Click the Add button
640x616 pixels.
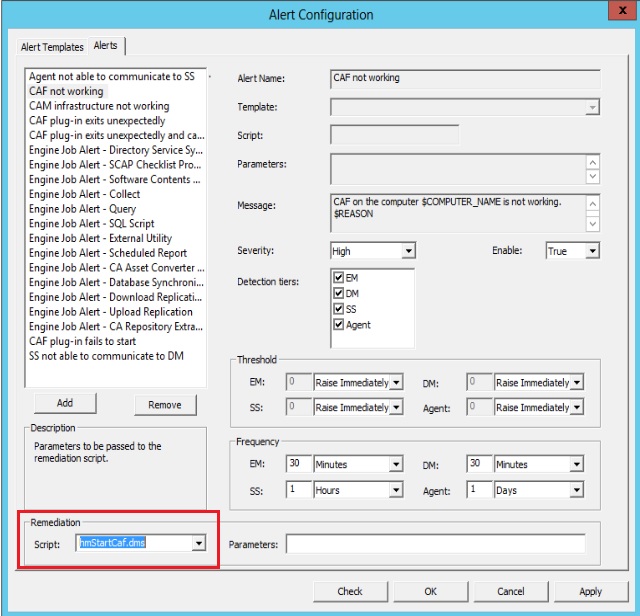pyautogui.click(x=64, y=404)
